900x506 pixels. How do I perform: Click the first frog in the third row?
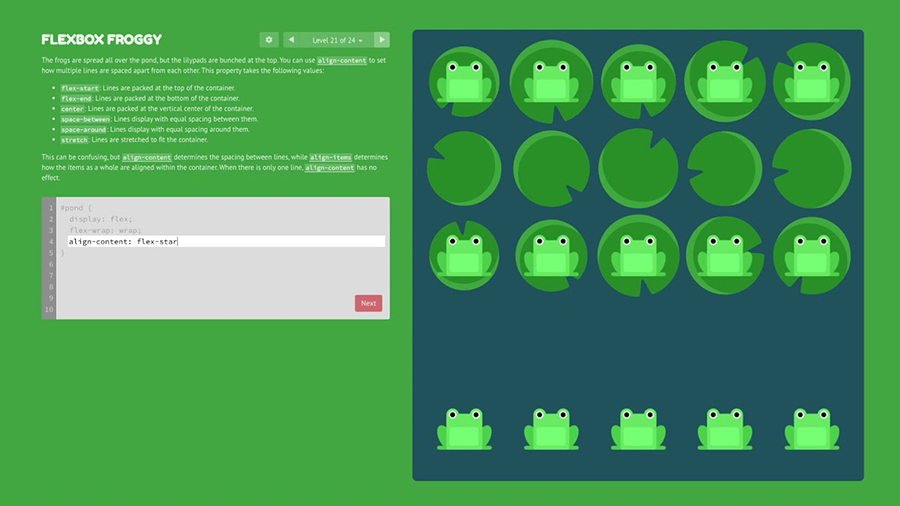[464, 255]
